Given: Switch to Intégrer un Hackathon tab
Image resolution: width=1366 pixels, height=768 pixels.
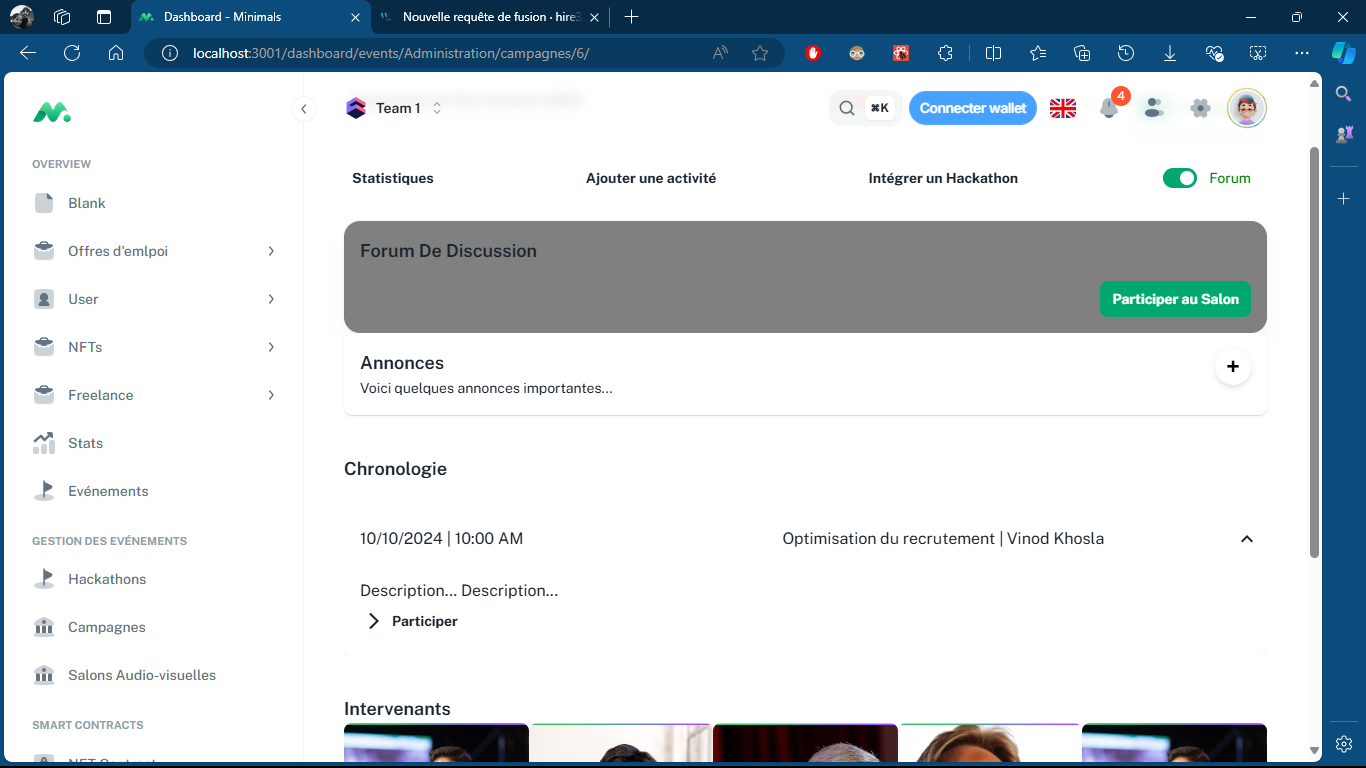Looking at the screenshot, I should [943, 178].
